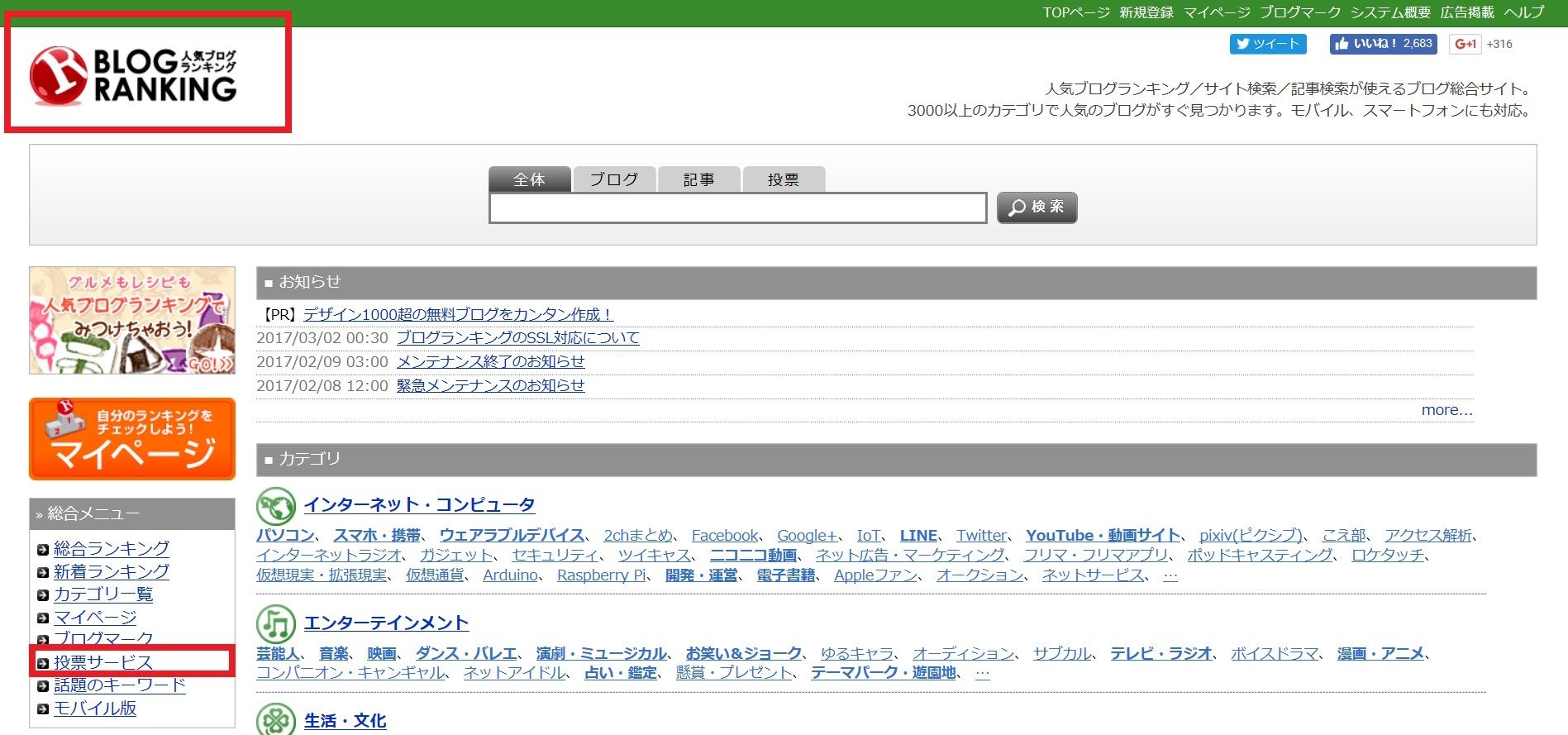Open the 緊急メンテナンスのお知らせ notice

click(x=491, y=386)
